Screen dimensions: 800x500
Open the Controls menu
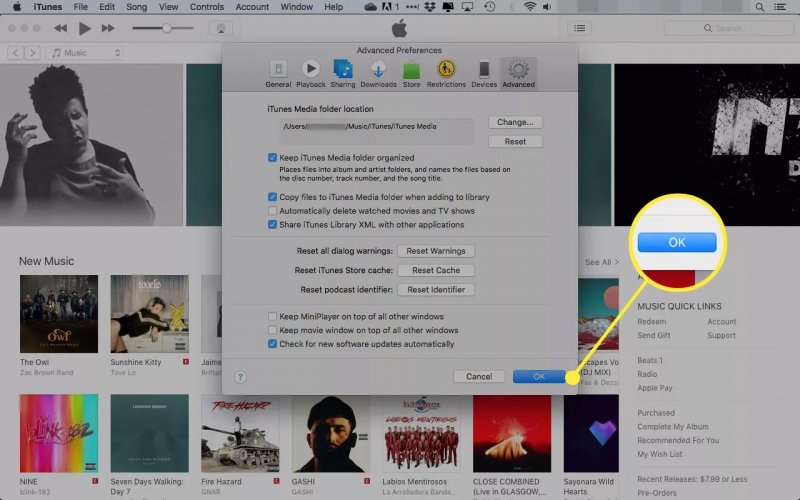[x=207, y=7]
